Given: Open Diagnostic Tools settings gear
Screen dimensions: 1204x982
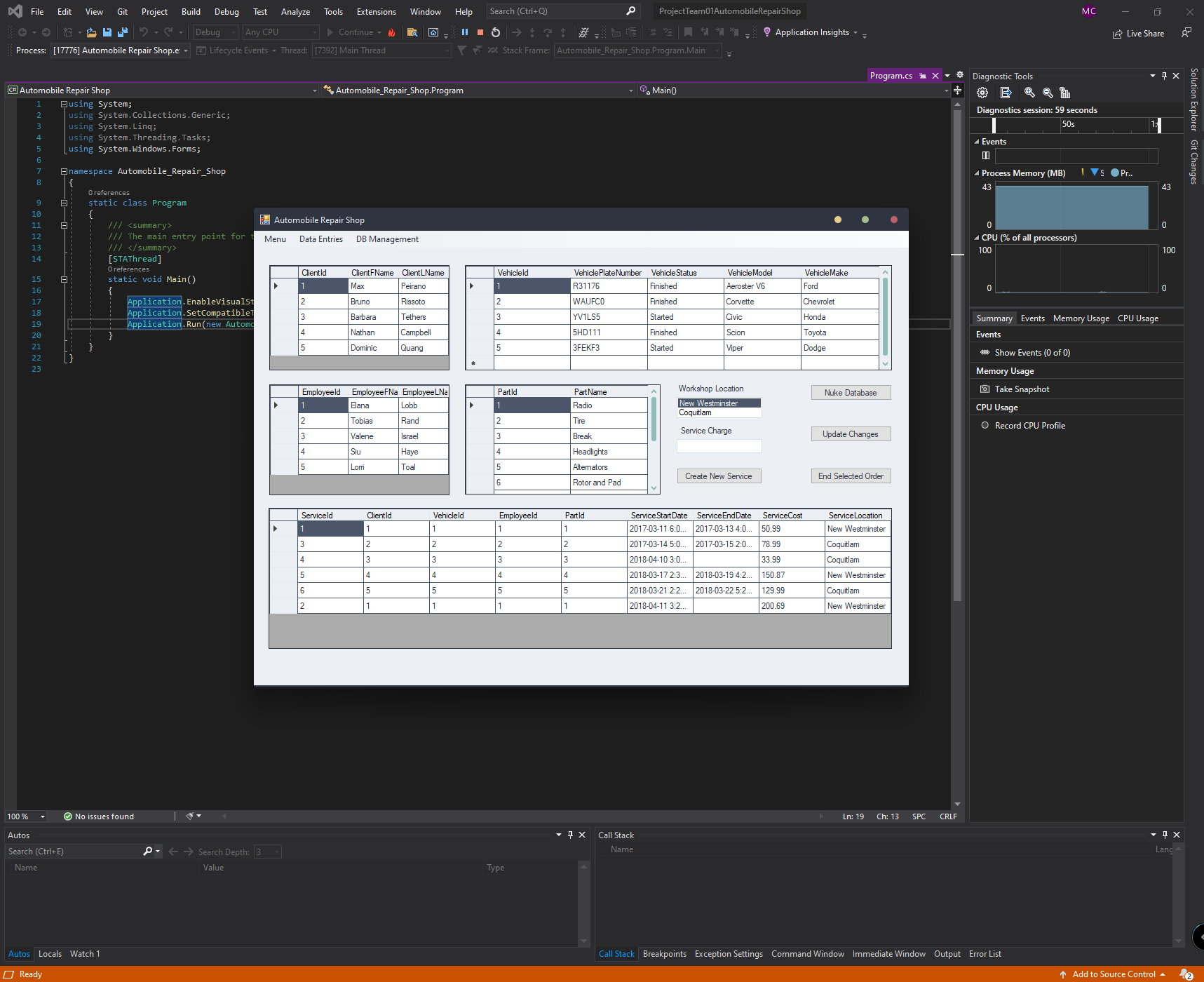Looking at the screenshot, I should pyautogui.click(x=982, y=93).
